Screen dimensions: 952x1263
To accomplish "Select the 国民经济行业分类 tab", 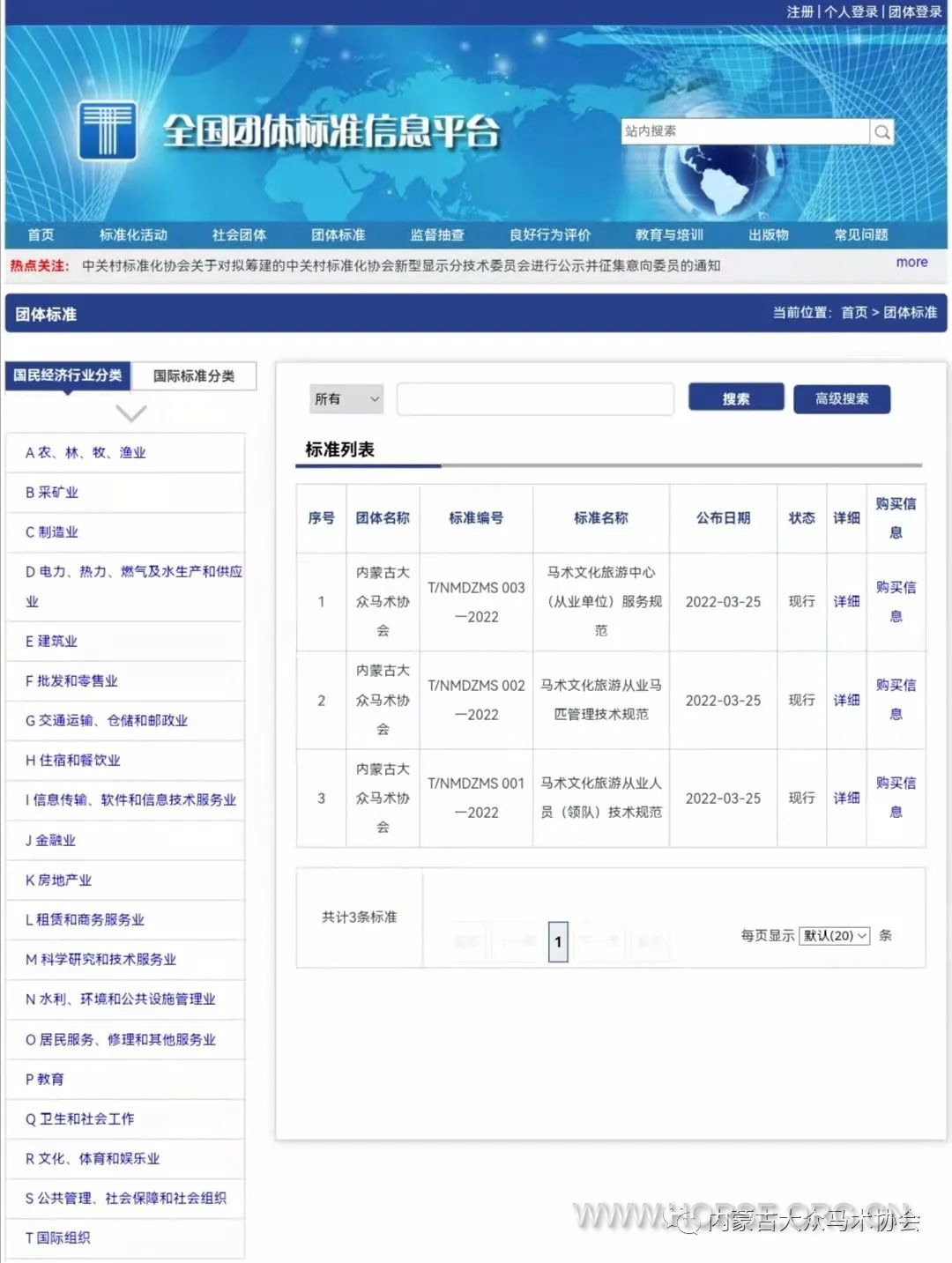I will 68,375.
